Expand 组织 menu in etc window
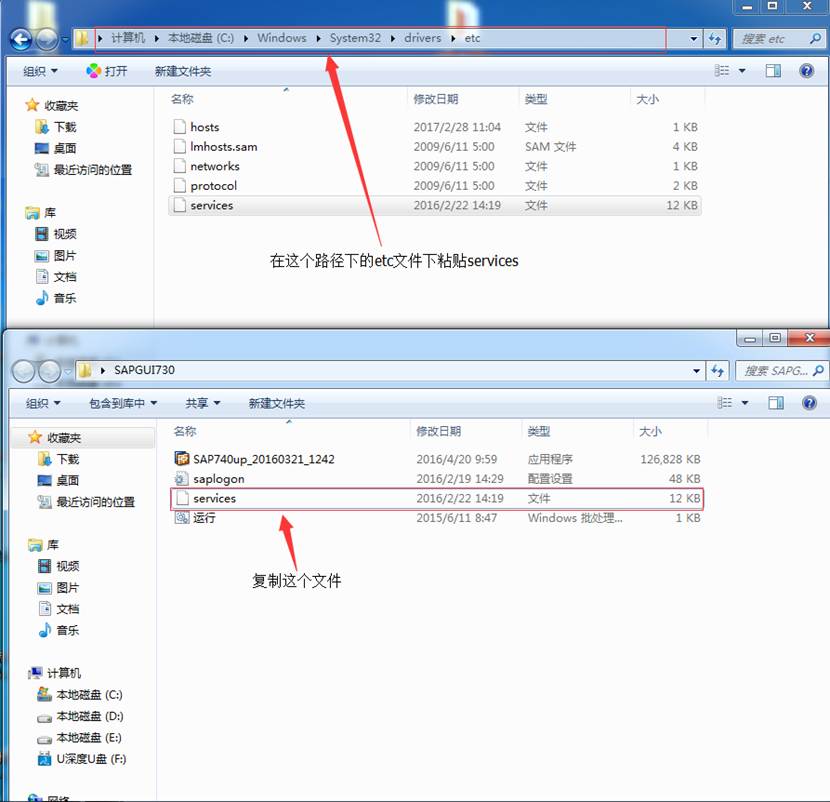The image size is (830, 802). coord(40,71)
